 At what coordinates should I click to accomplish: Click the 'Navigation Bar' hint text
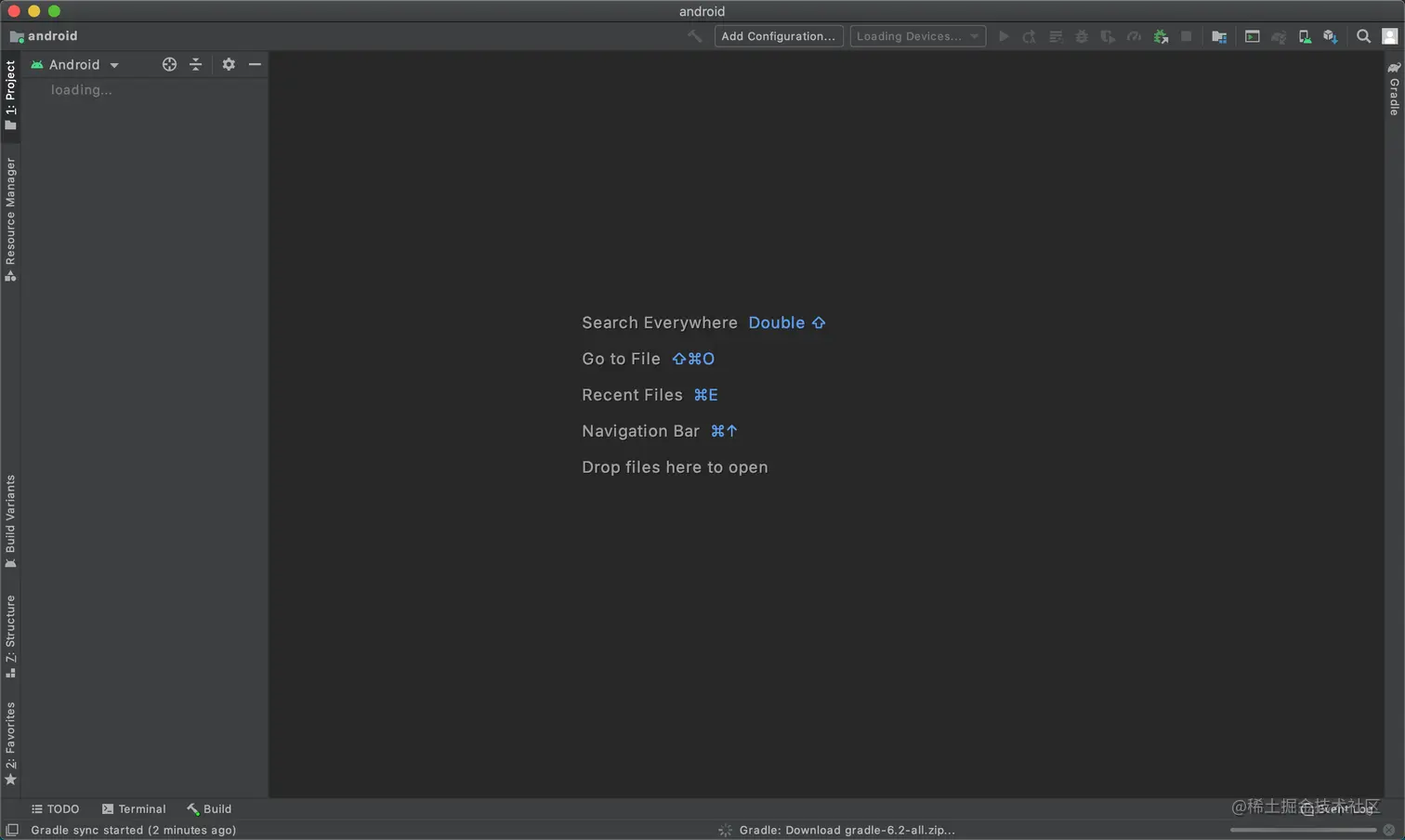click(x=640, y=431)
